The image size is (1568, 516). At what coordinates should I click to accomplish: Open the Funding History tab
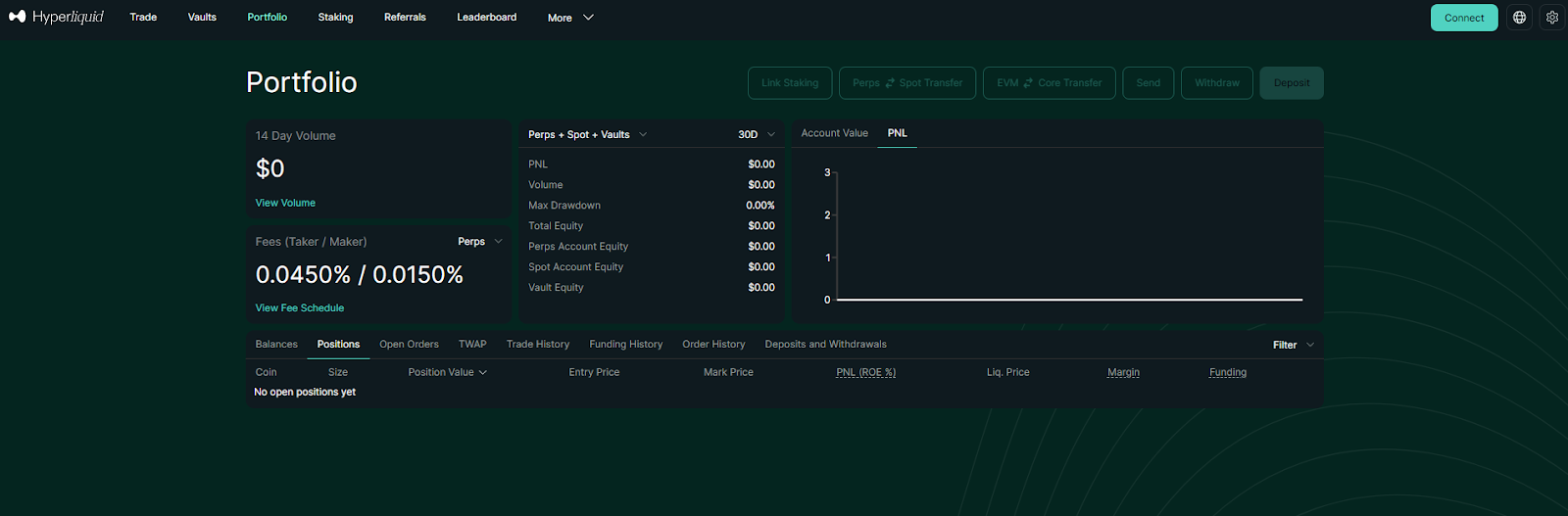[x=626, y=344]
